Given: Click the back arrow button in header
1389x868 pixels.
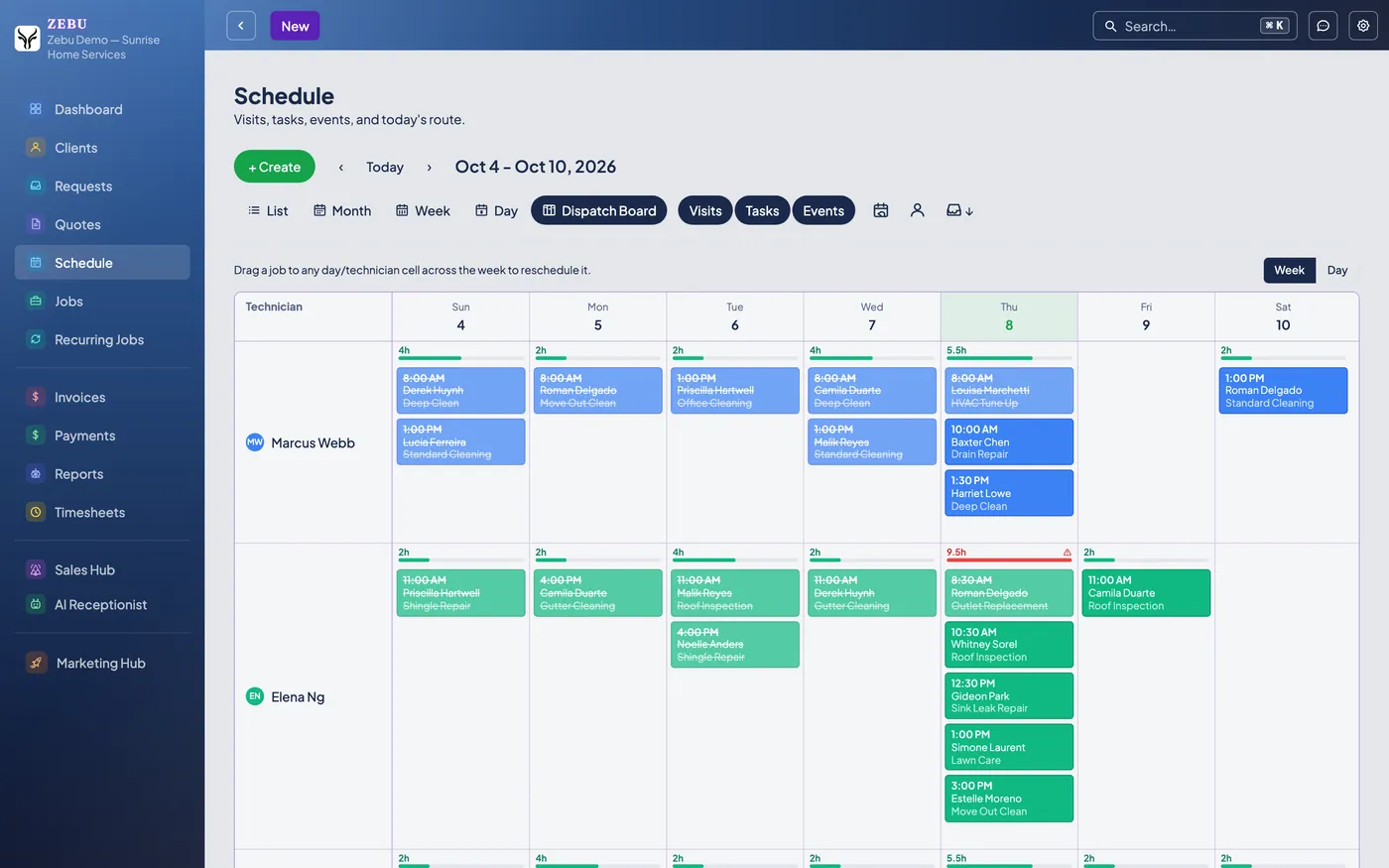Looking at the screenshot, I should (241, 26).
